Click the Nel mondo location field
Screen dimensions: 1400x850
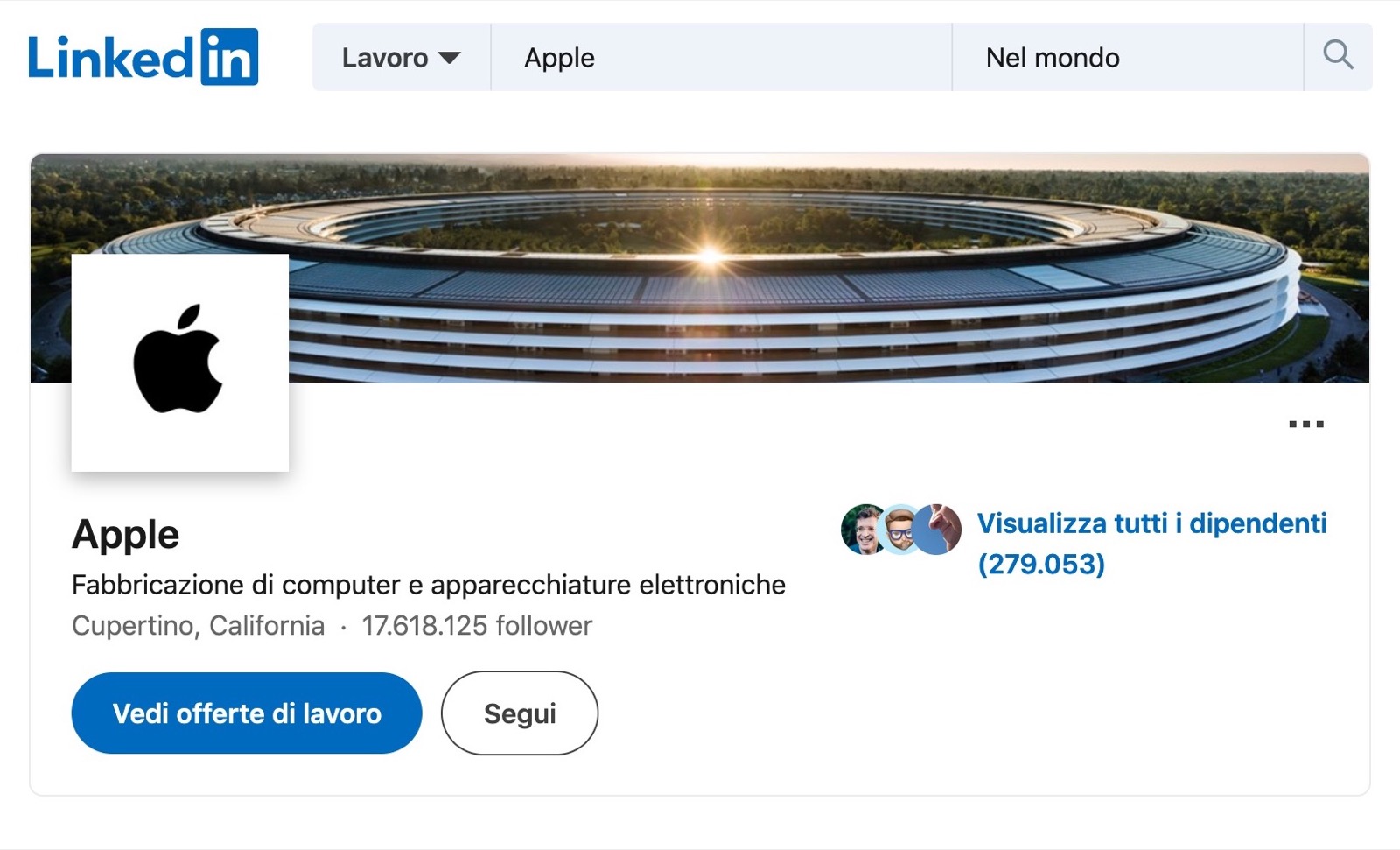pos(1126,58)
